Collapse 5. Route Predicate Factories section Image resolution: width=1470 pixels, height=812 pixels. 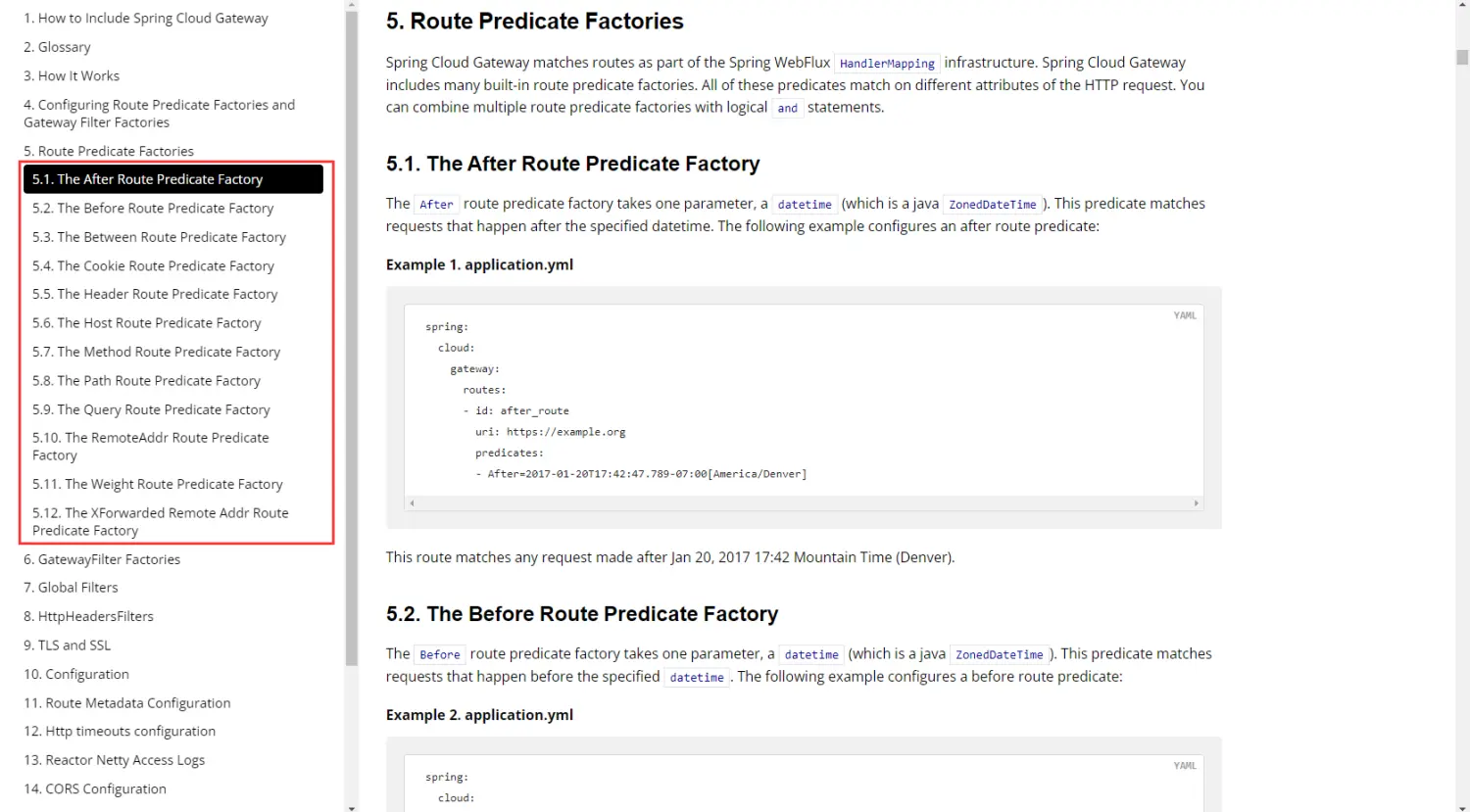109,151
